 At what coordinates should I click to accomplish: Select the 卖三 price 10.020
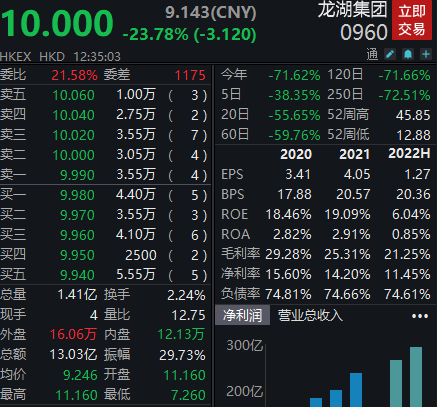[x=74, y=135]
